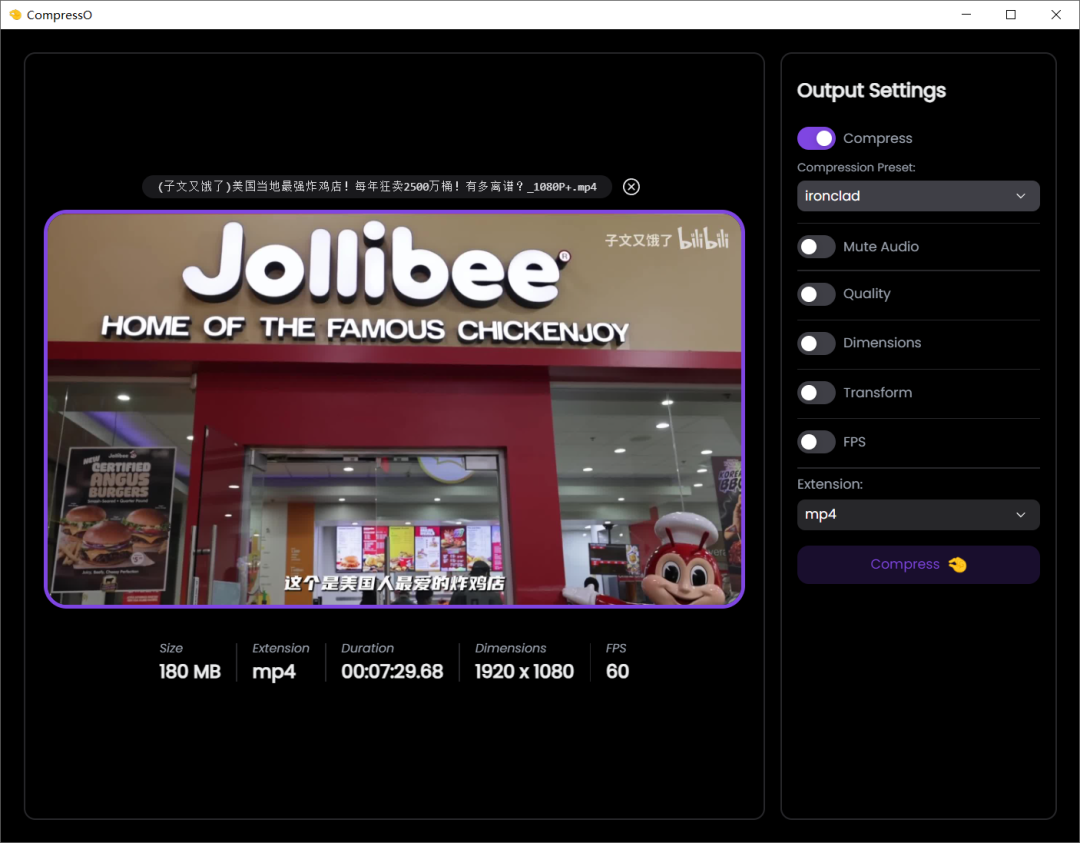Screen dimensions: 1080x843
Task: Click the 1920 x 1080 dimensions value
Action: [524, 672]
